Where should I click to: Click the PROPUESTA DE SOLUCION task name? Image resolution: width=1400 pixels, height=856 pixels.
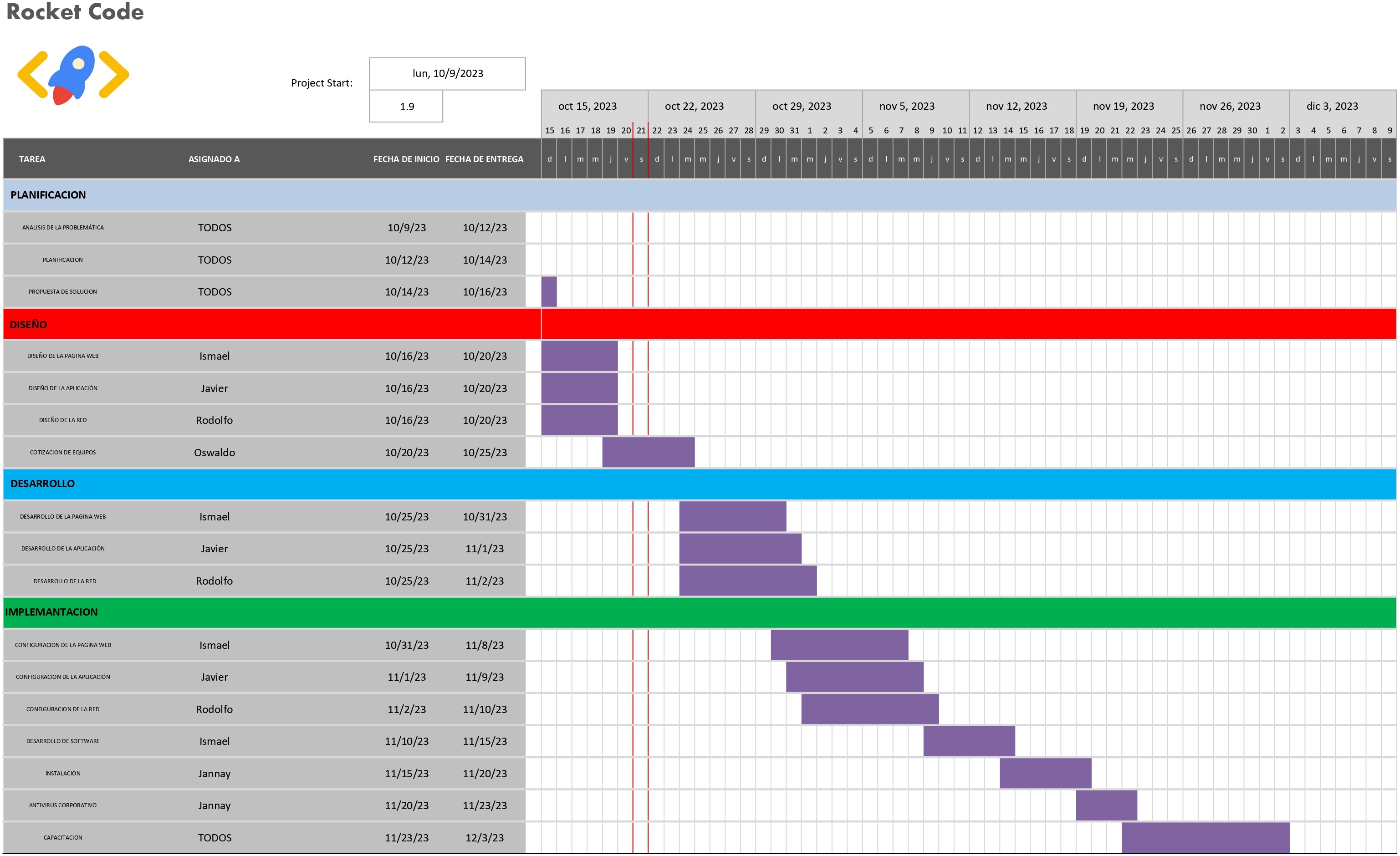click(63, 291)
